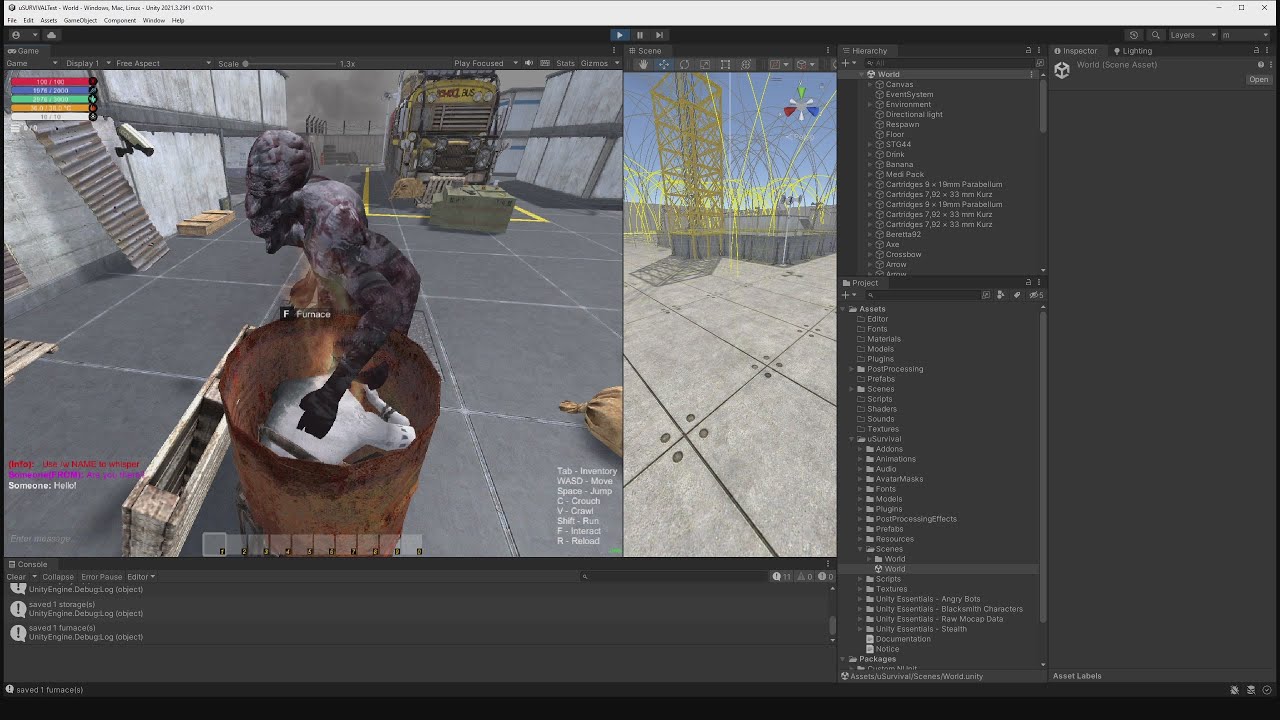Image resolution: width=1280 pixels, height=720 pixels.
Task: Select the Rotate tool in Scene
Action: pos(684,64)
